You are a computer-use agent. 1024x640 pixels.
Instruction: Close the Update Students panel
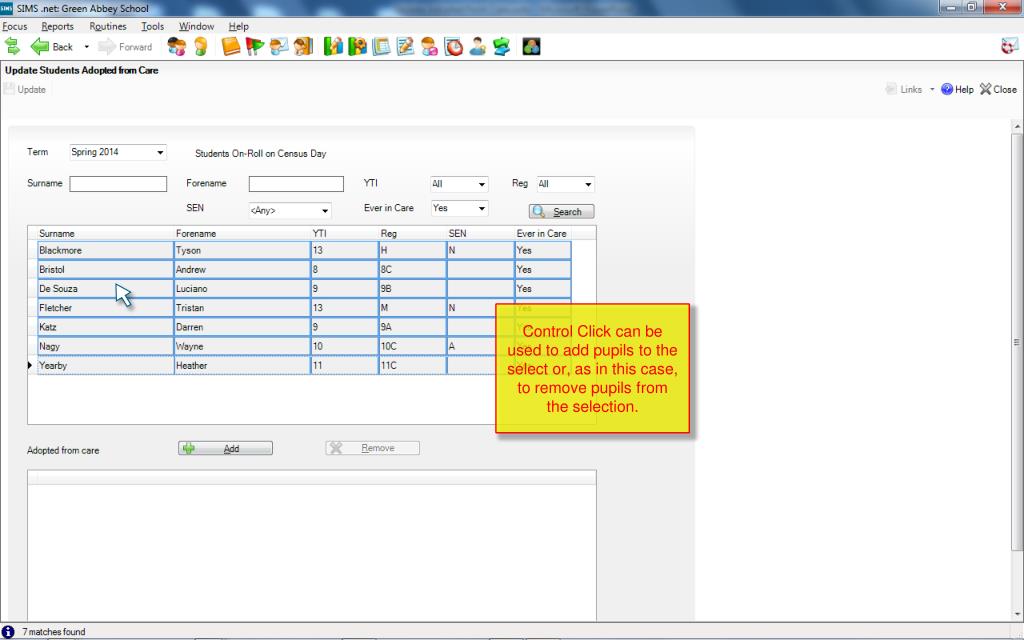(x=999, y=89)
